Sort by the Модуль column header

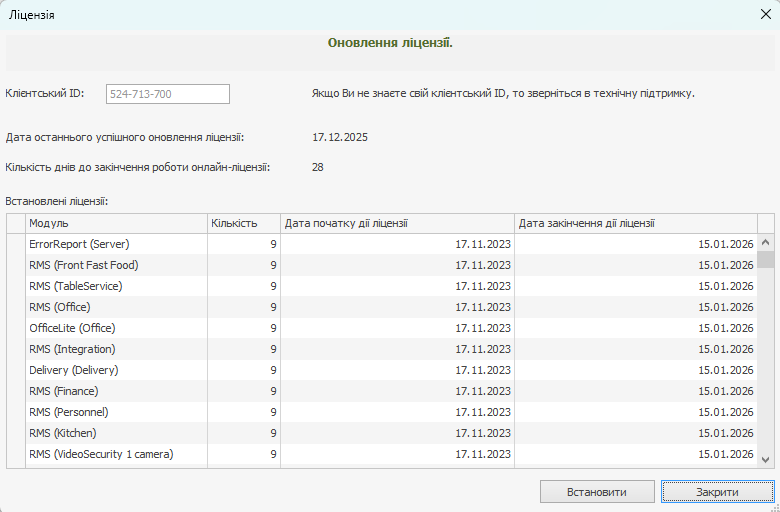116,223
